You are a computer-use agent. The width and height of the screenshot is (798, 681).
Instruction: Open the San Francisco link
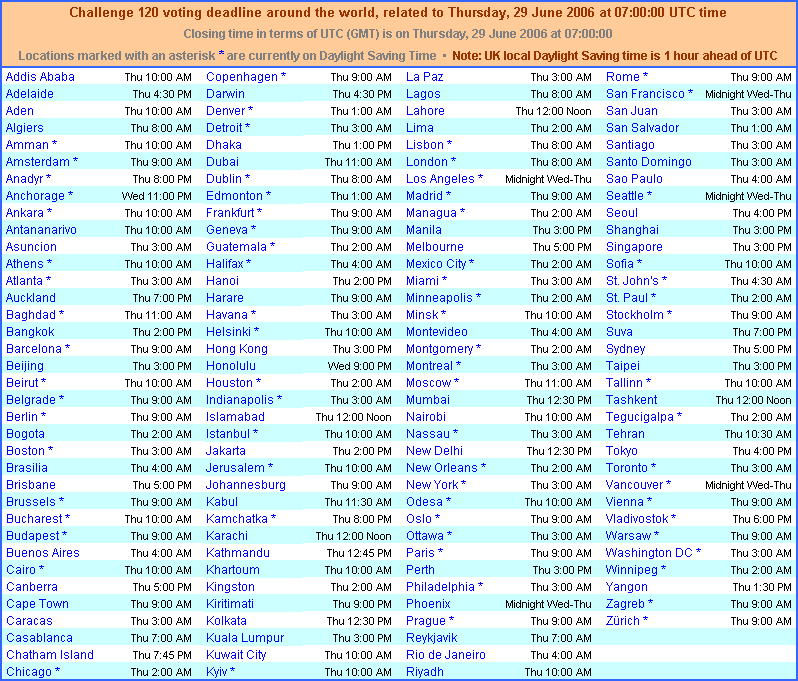645,94
